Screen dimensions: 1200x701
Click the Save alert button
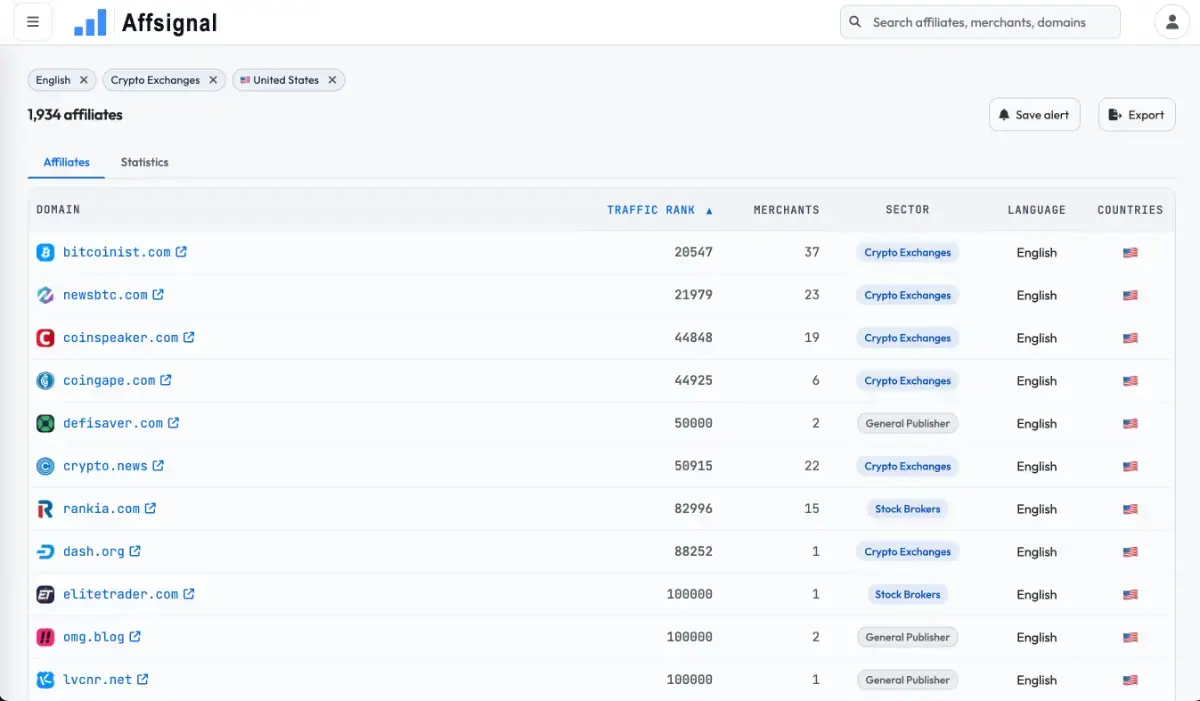point(1034,115)
